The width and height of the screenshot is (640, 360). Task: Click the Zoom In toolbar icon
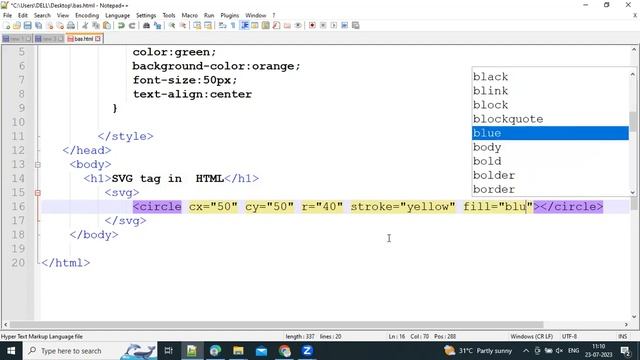[172, 25]
